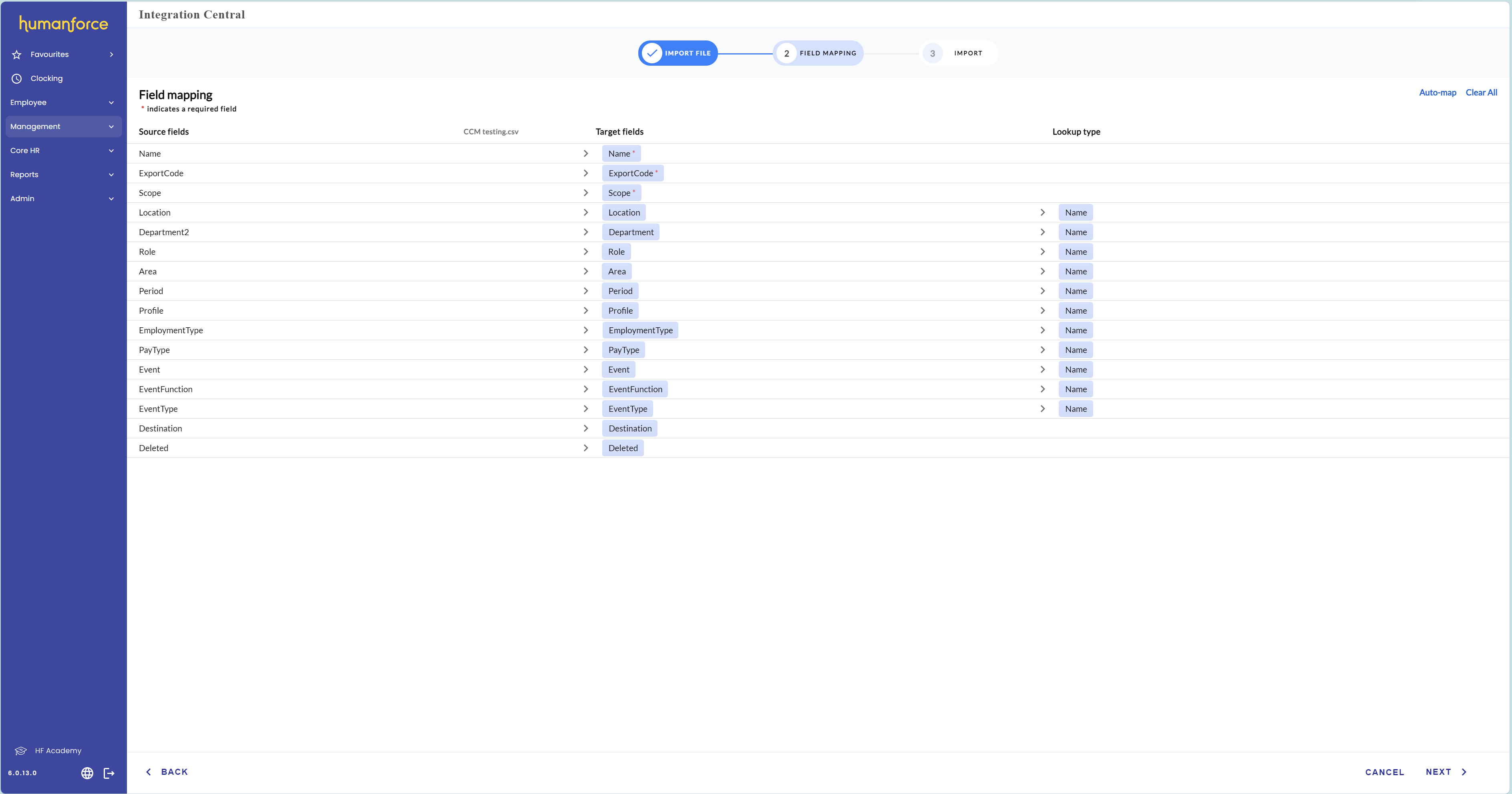Image resolution: width=1512 pixels, height=794 pixels.
Task: Click the globe language icon
Action: tap(87, 773)
